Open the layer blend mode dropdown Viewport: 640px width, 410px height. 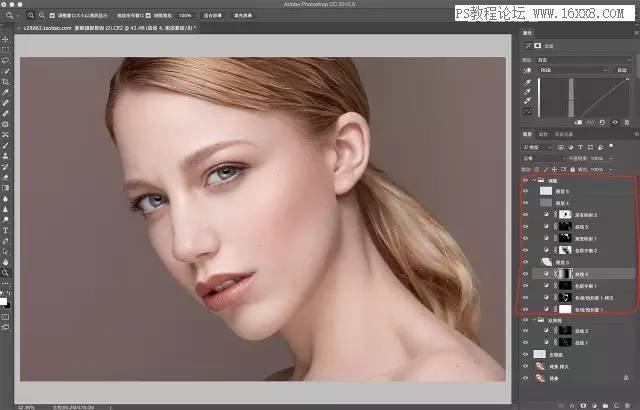[544, 158]
